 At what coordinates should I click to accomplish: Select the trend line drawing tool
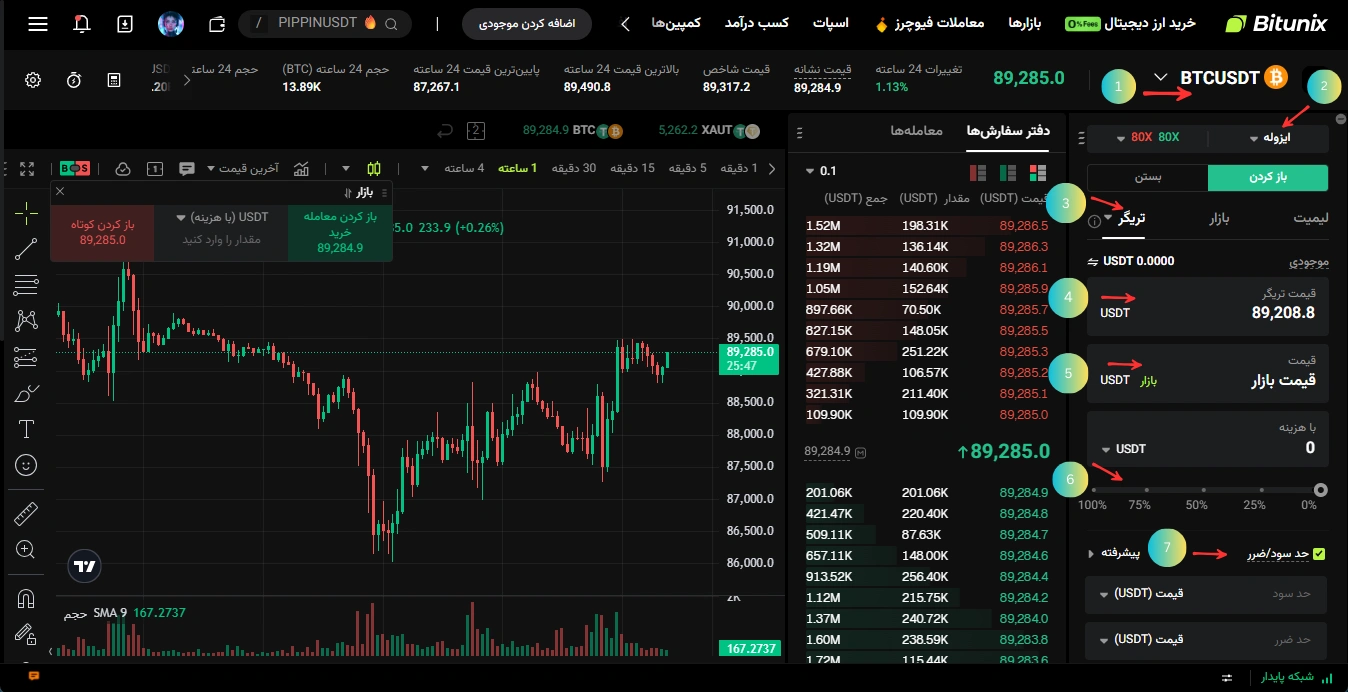point(27,249)
